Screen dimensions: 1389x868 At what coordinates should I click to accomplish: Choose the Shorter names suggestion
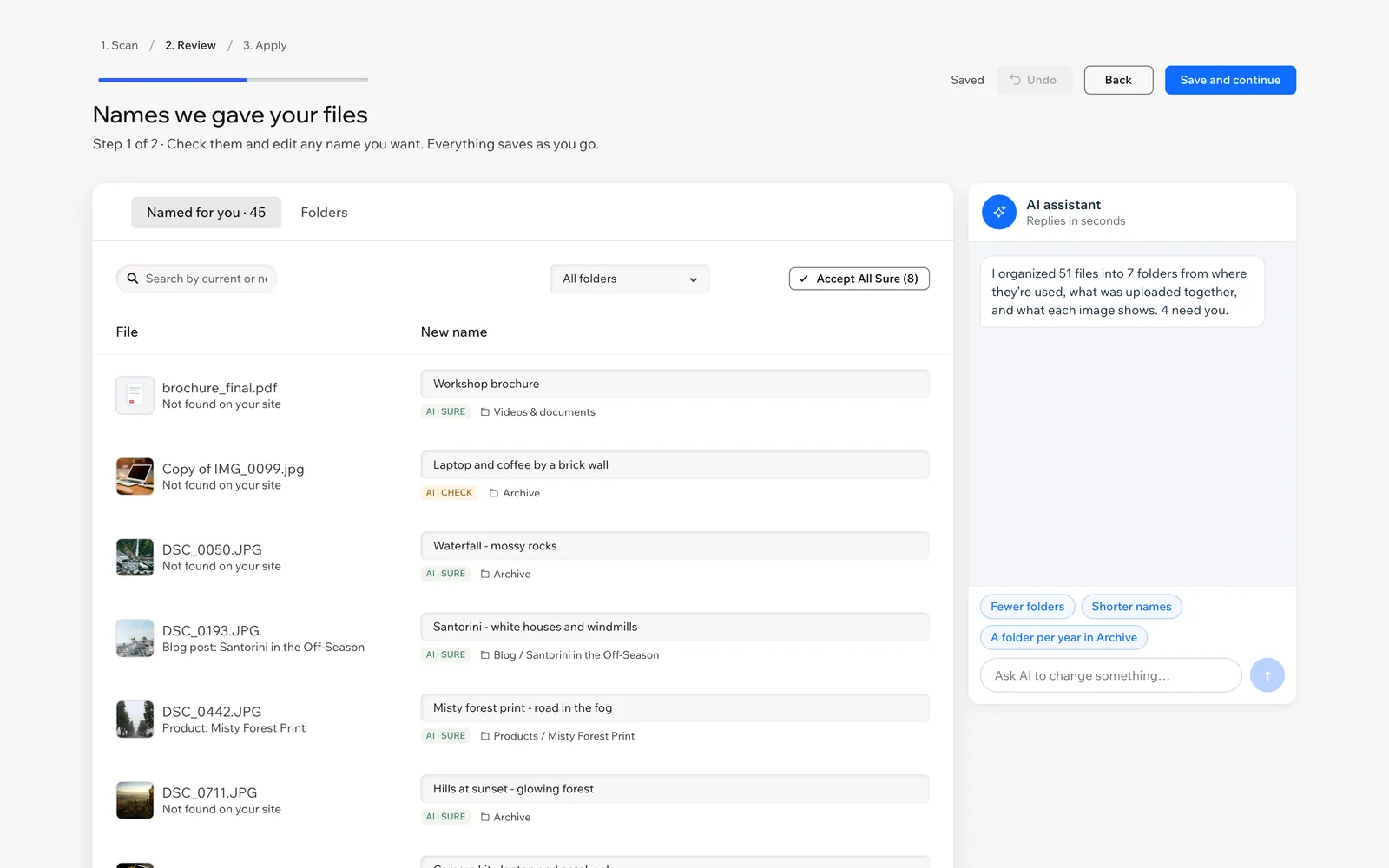(1131, 607)
